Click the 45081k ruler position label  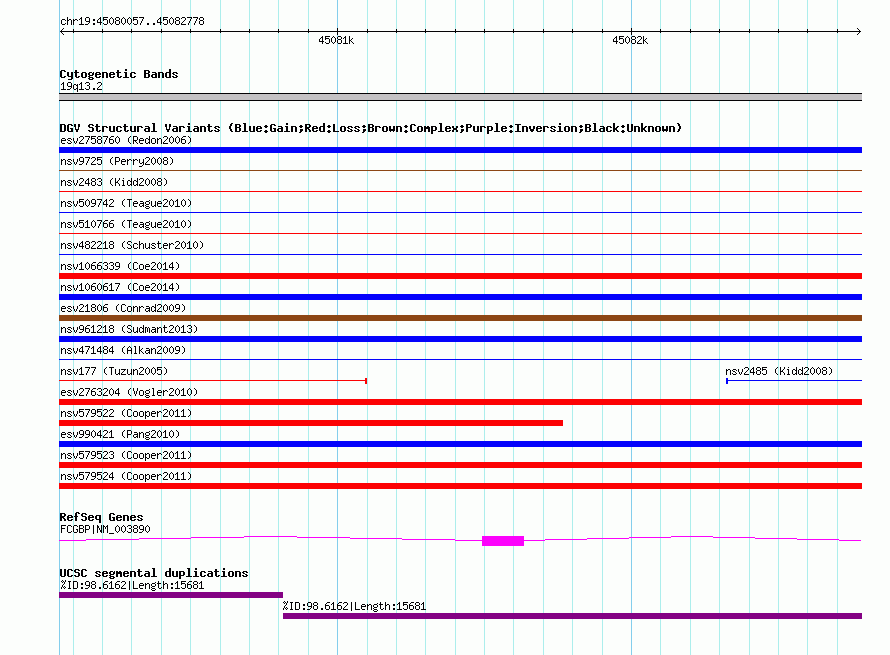pos(336,40)
